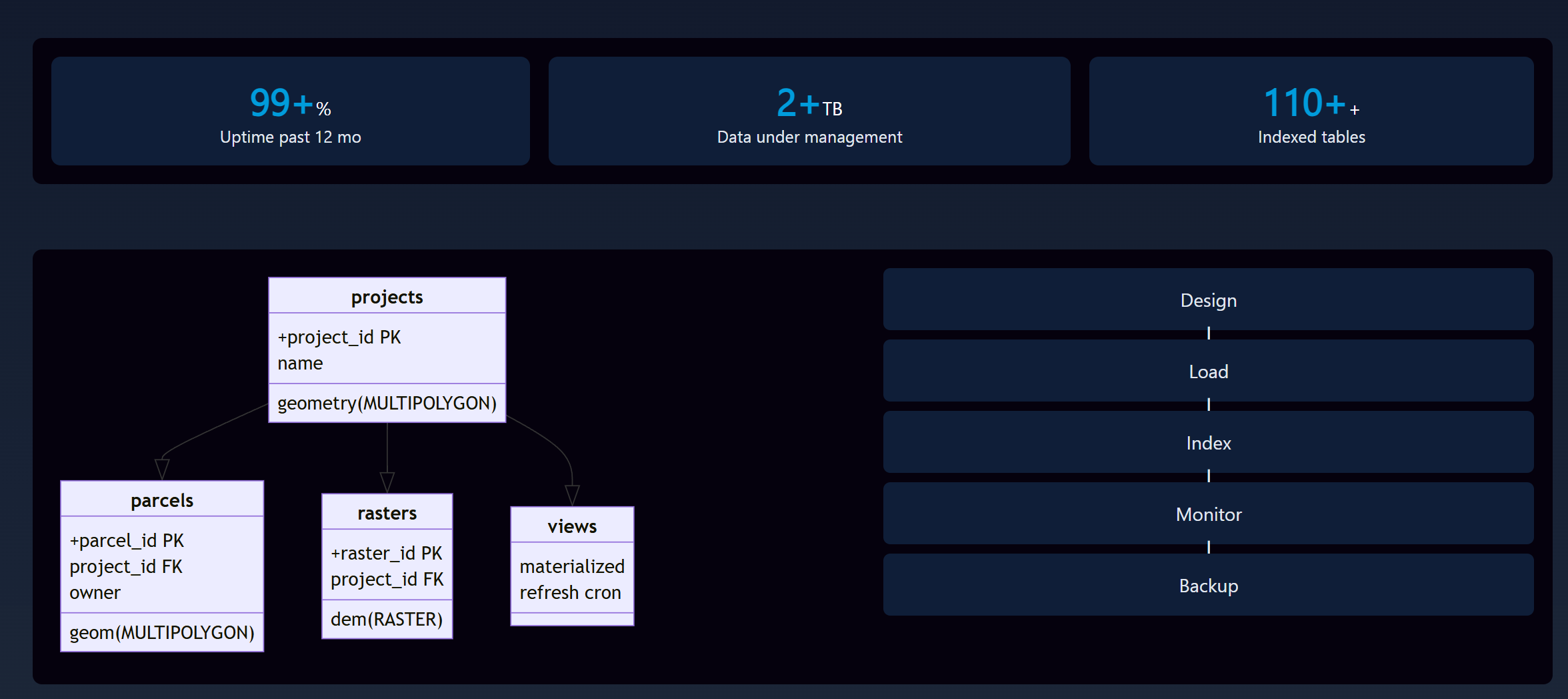Click the Load stage box
The image size is (1568, 699).
coord(1208,372)
